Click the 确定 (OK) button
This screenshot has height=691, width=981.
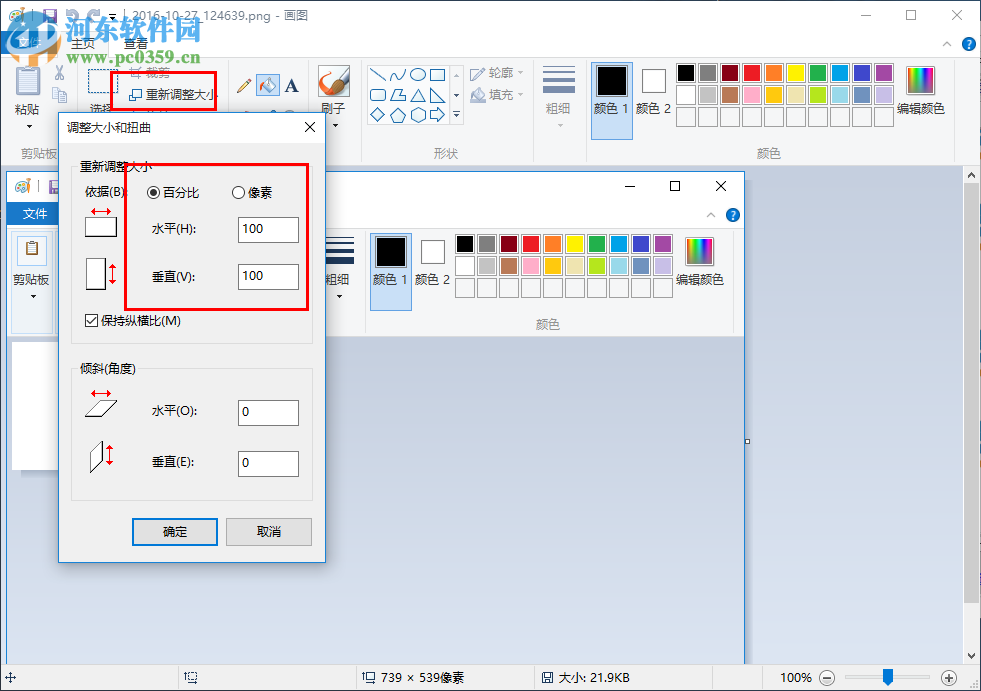point(174,532)
